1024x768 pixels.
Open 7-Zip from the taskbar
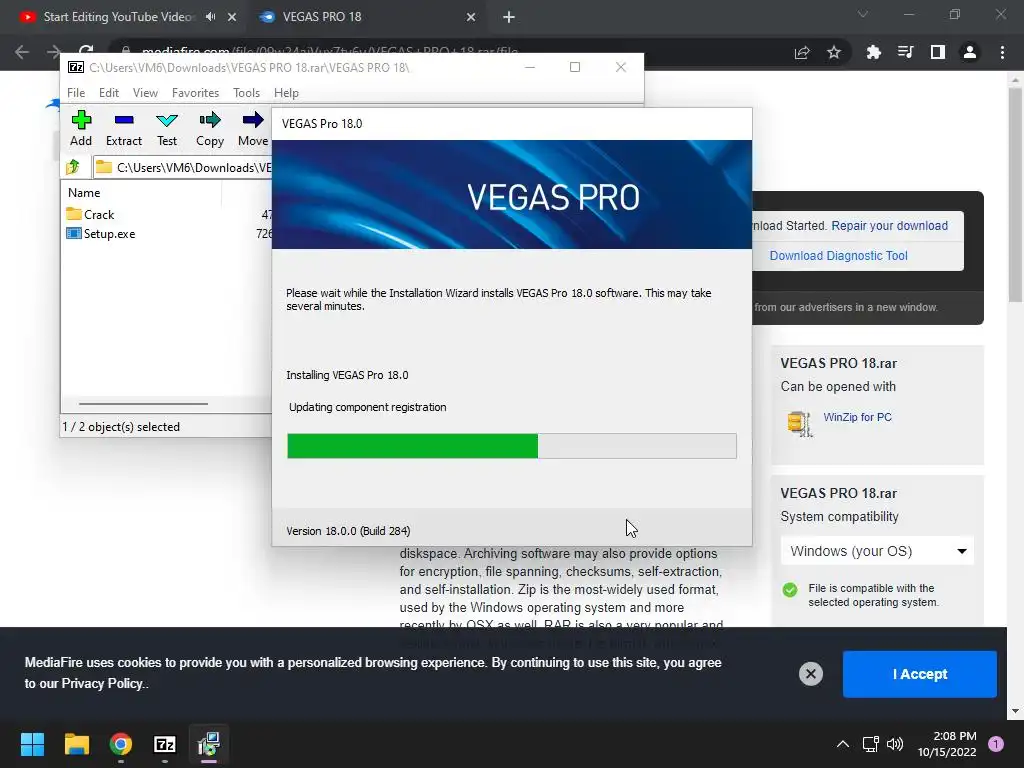click(165, 744)
